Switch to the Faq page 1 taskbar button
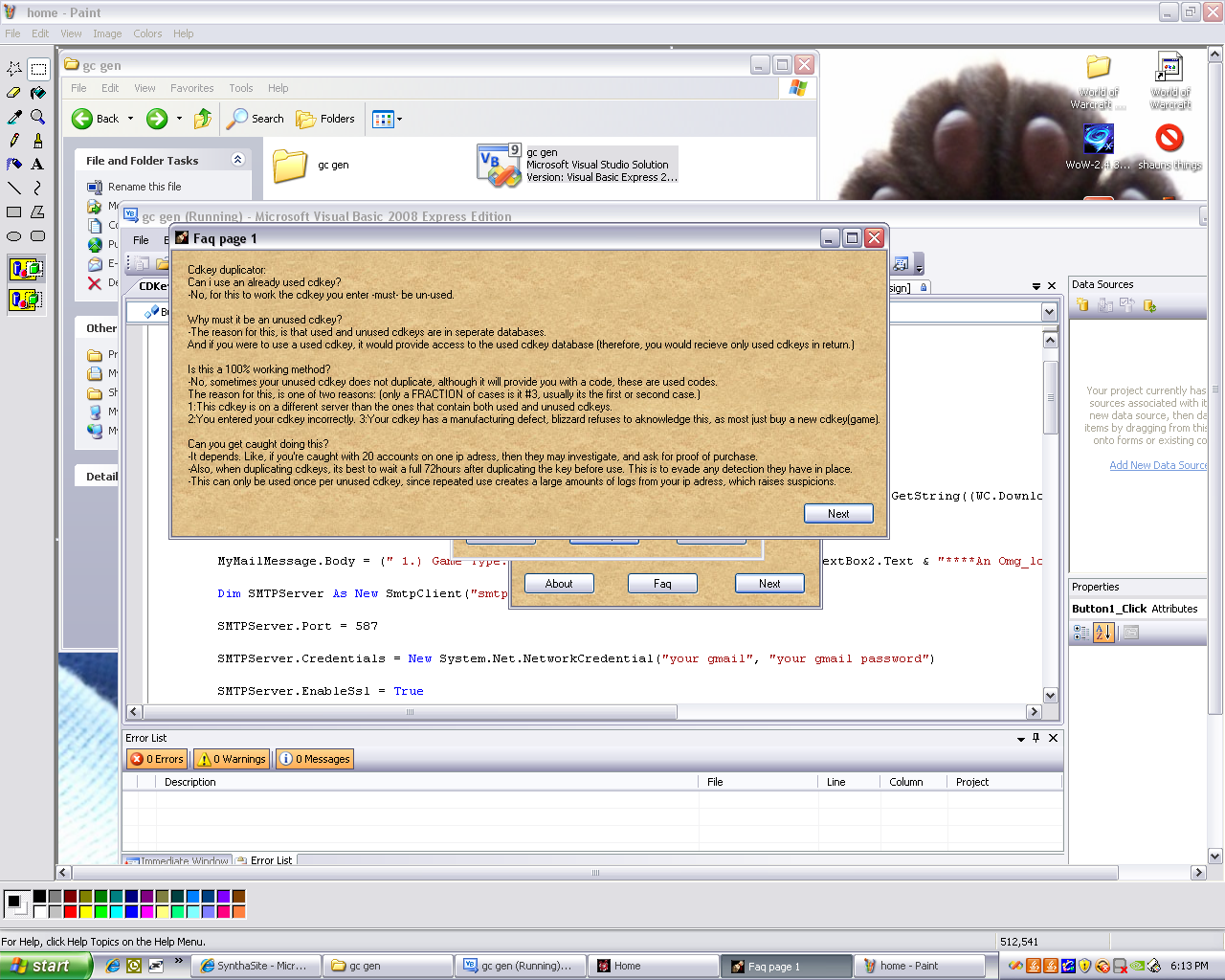 [786, 966]
